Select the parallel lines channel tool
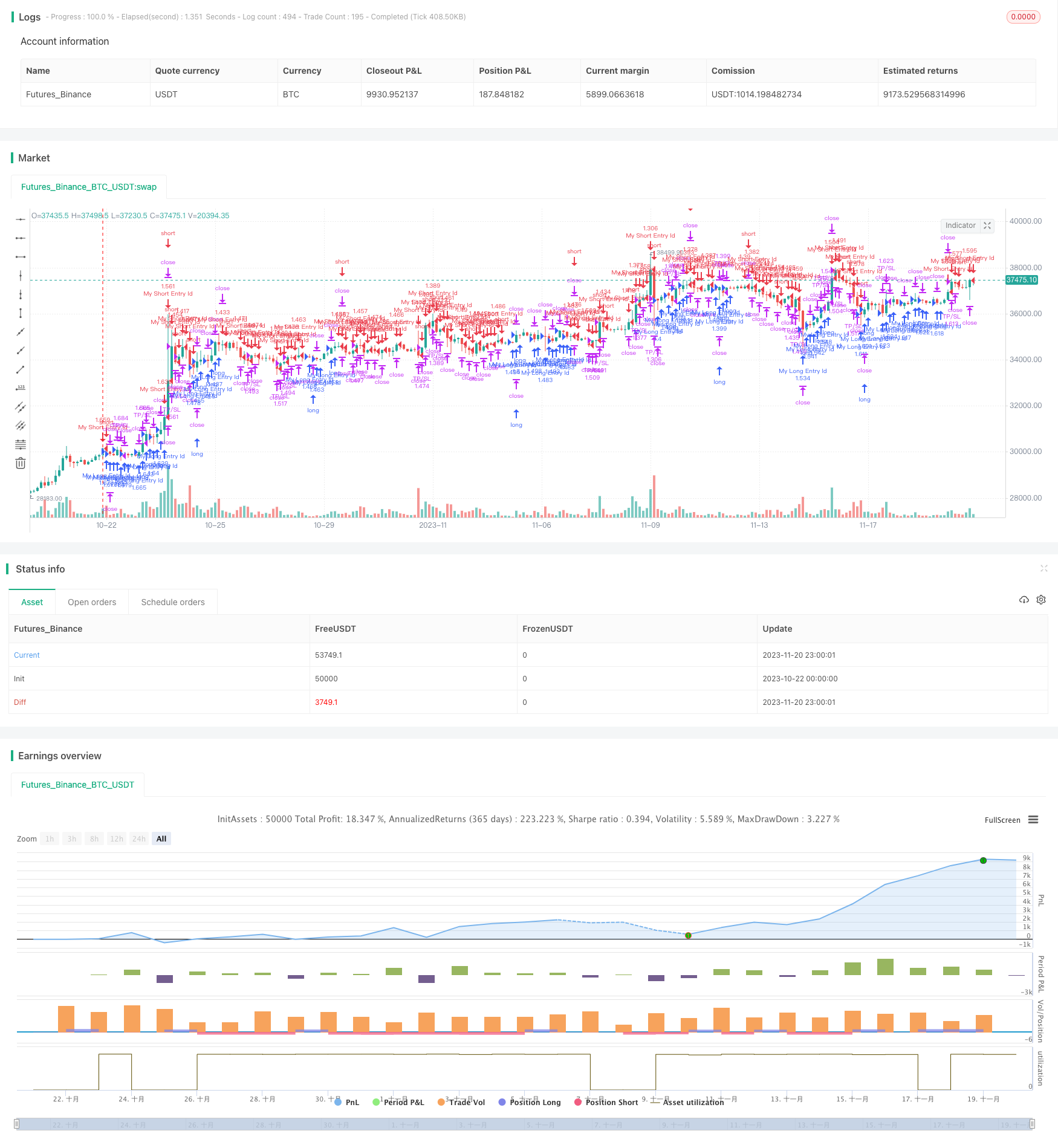The width and height of the screenshot is (1058, 1148). click(x=21, y=407)
